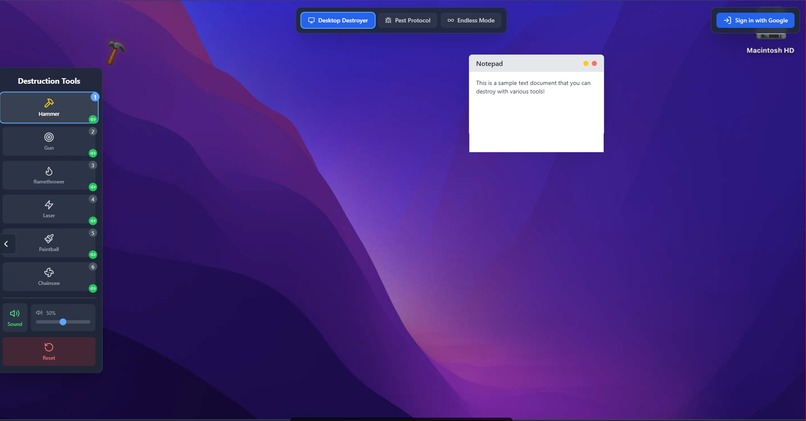Select the Paintball tool

[x=49, y=243]
